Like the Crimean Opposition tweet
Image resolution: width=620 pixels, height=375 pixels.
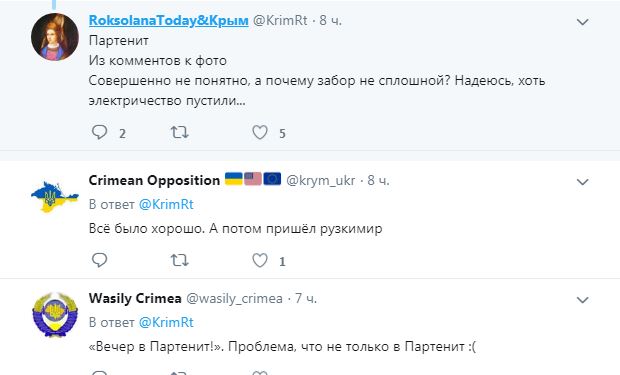tap(260, 260)
